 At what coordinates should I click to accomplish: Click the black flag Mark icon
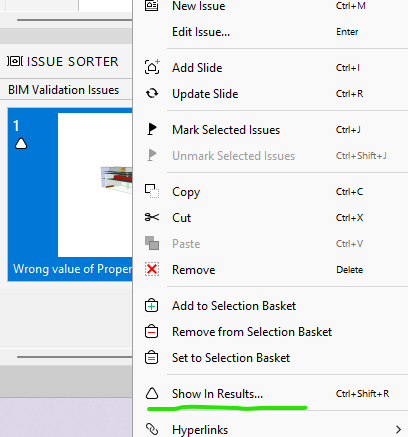[152, 129]
